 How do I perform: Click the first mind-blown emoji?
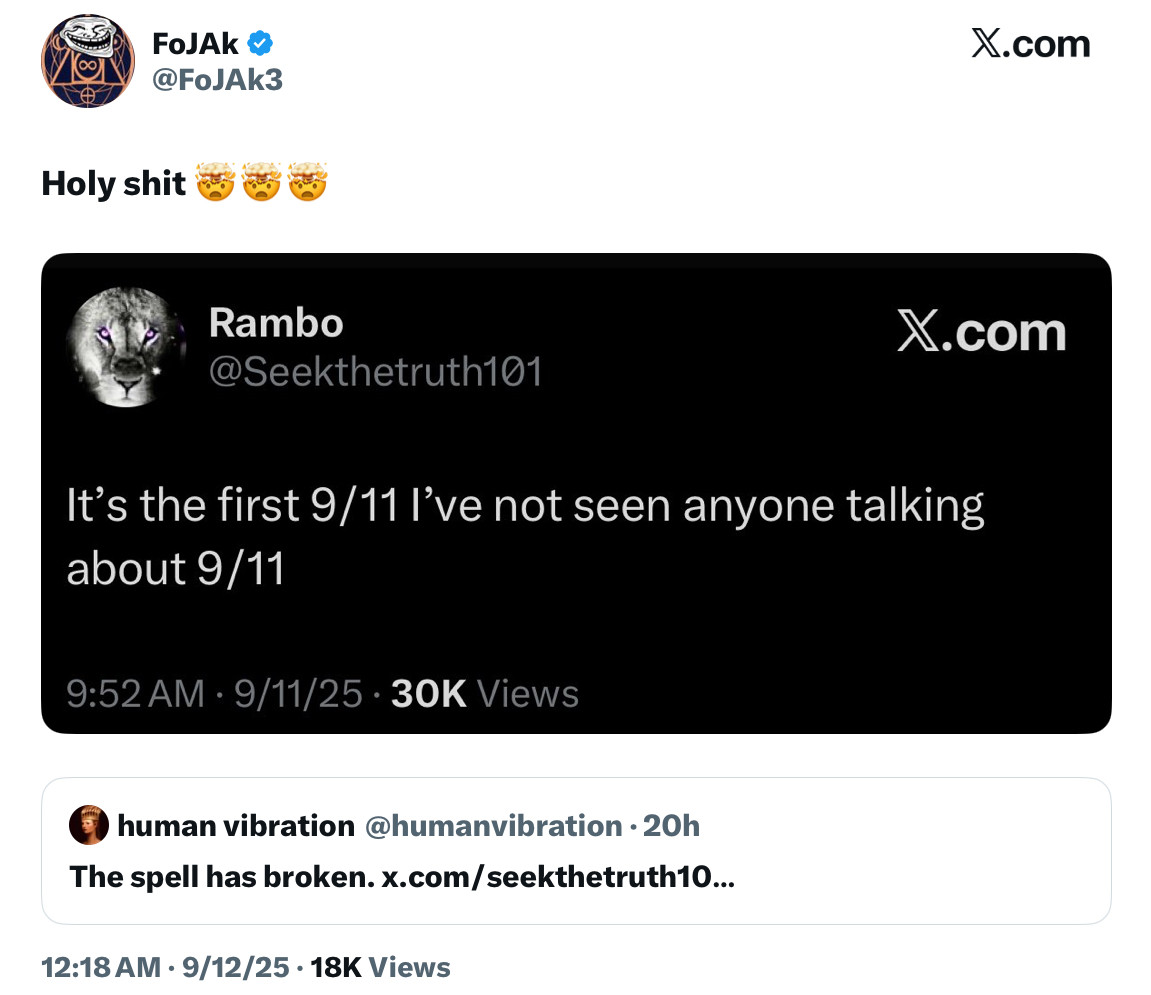(216, 184)
